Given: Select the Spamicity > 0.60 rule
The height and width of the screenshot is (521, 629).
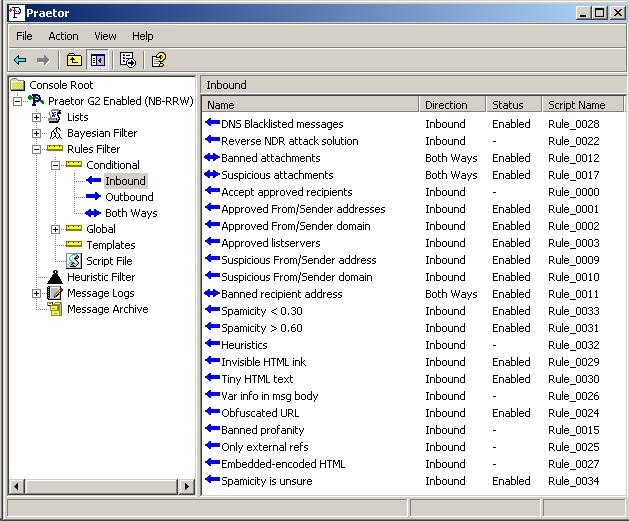Looking at the screenshot, I should pyautogui.click(x=262, y=328).
